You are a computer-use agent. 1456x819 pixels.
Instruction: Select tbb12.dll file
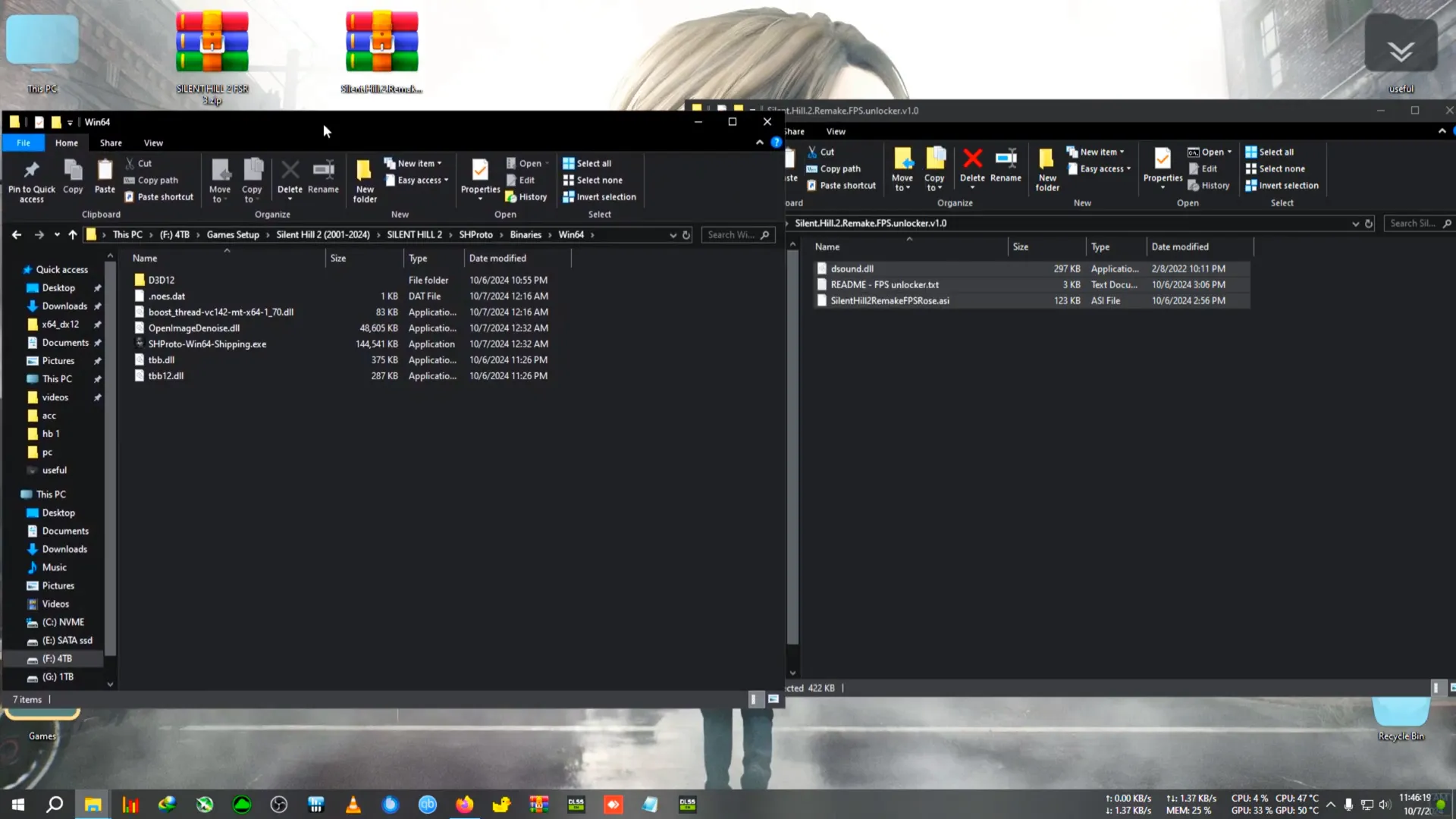[x=165, y=376]
